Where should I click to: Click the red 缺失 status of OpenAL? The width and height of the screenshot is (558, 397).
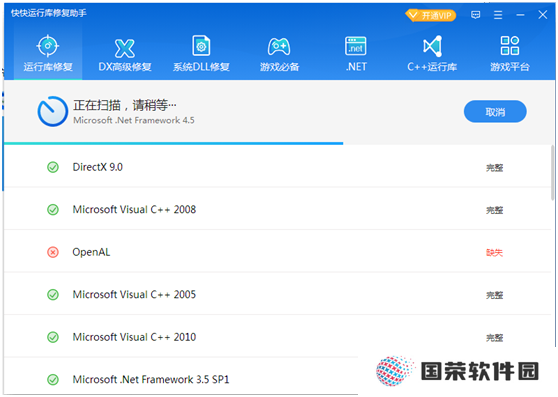coord(495,253)
